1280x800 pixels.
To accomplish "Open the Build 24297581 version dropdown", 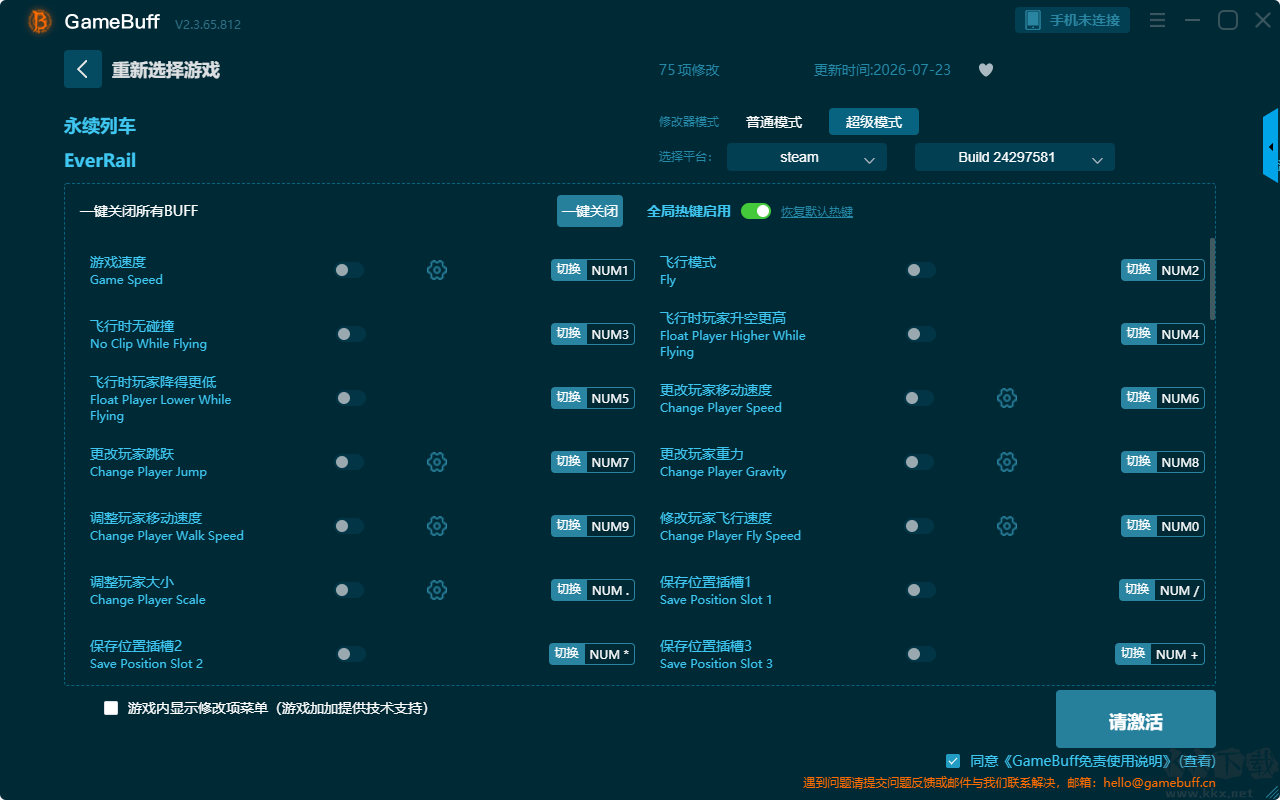I will (x=1015, y=157).
